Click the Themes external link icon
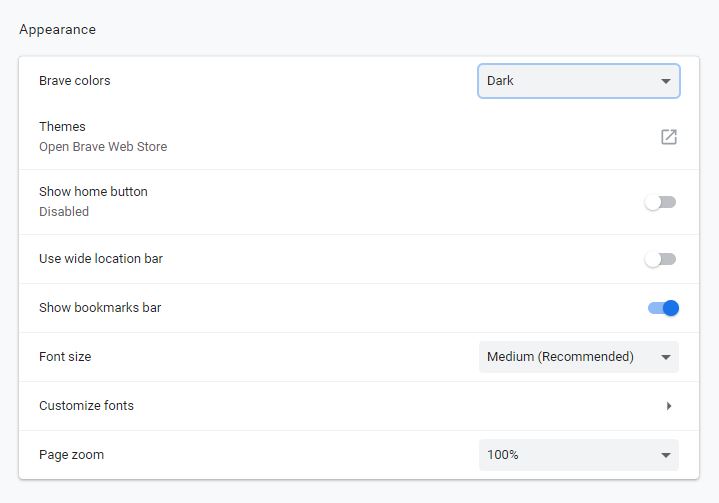719x503 pixels. pyautogui.click(x=669, y=137)
